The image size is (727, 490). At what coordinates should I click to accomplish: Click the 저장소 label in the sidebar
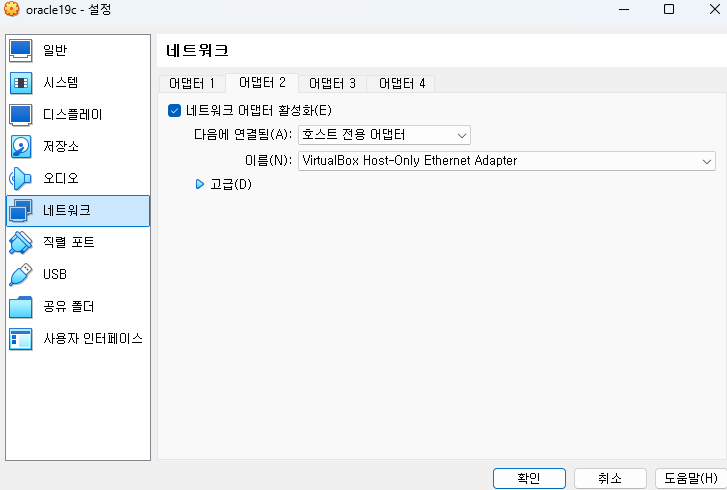pyautogui.click(x=61, y=146)
